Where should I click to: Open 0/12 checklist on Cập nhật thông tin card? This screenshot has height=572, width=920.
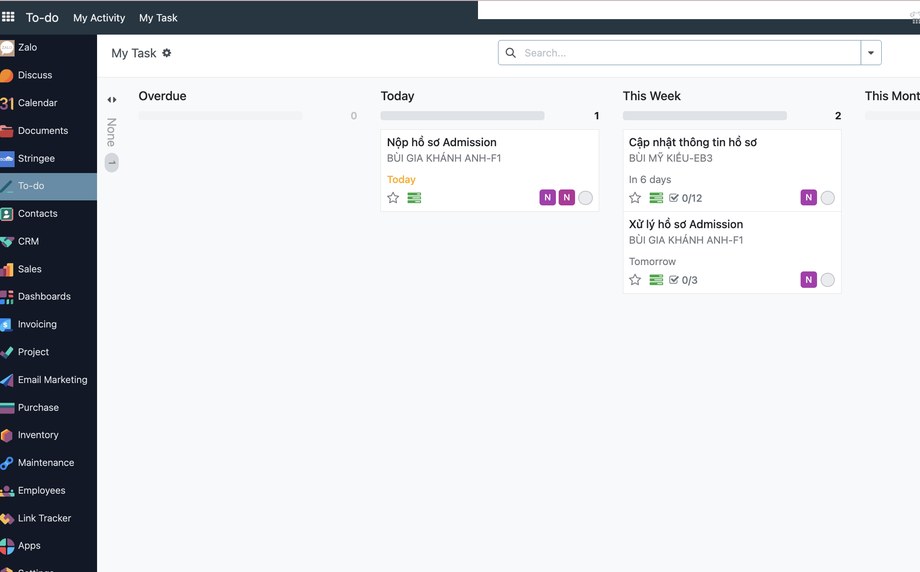point(685,198)
